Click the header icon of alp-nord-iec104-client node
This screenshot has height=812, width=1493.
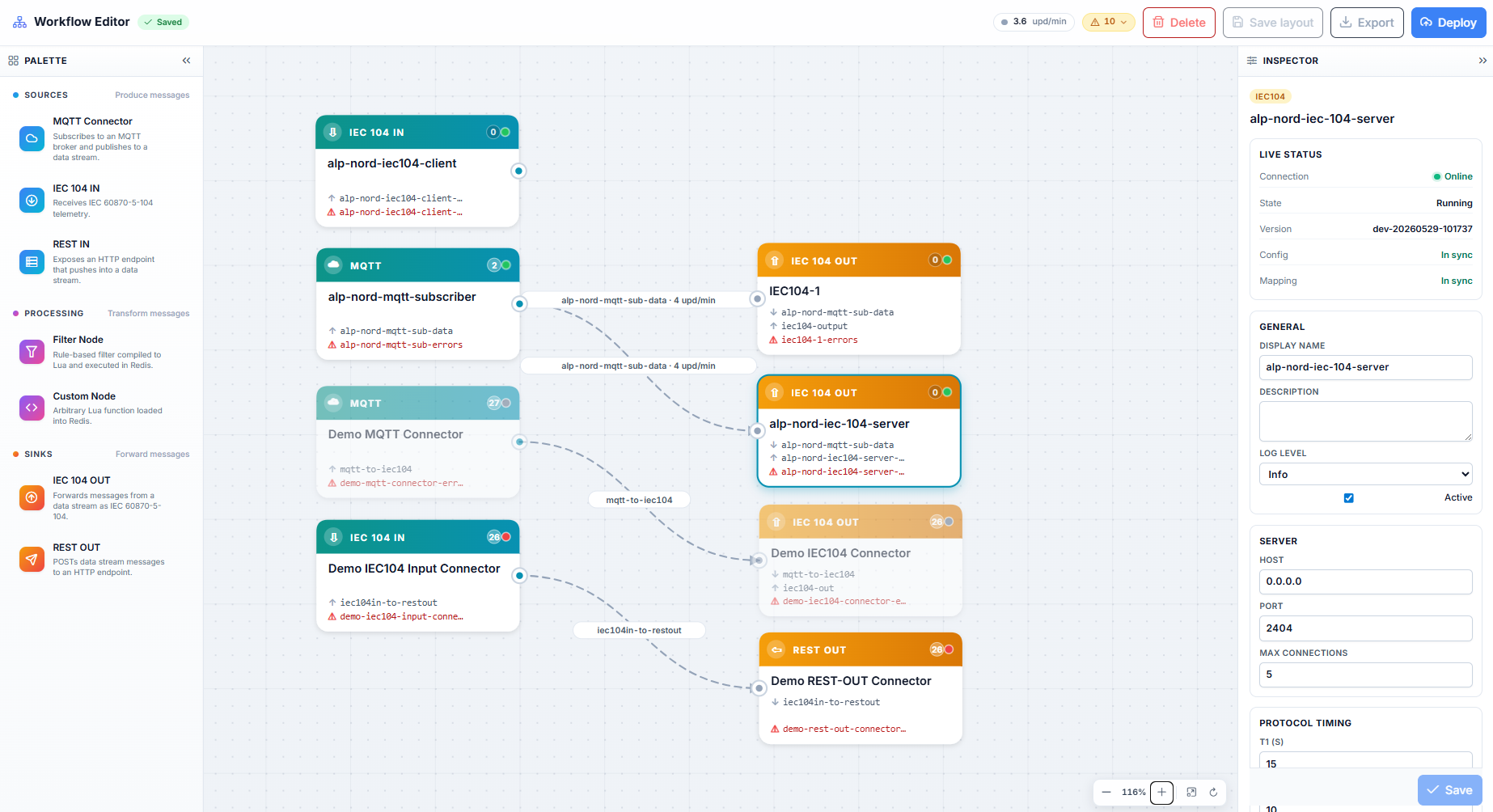tap(332, 132)
